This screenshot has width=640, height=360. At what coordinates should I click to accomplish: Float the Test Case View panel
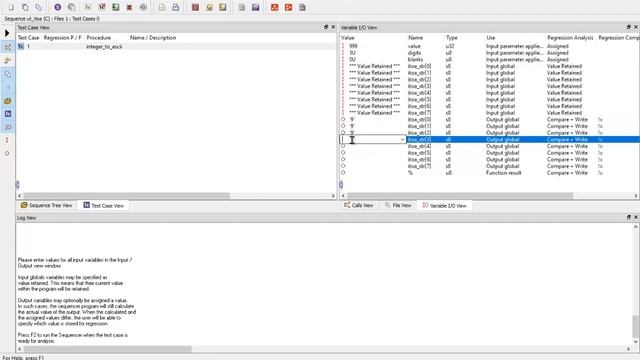click(x=326, y=27)
